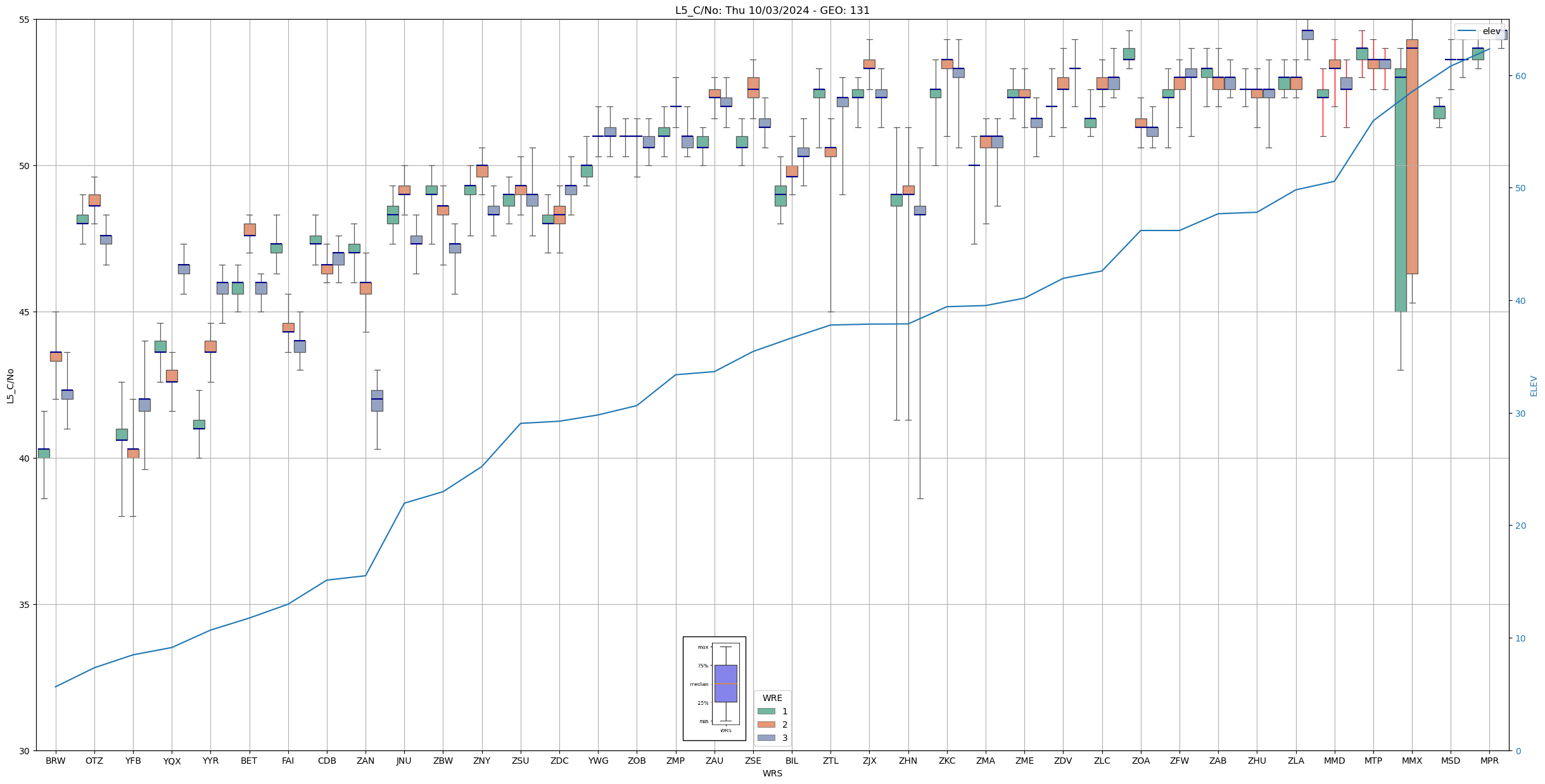This screenshot has height=784, width=1545.
Task: Click the WRE legend title
Action: click(x=772, y=698)
